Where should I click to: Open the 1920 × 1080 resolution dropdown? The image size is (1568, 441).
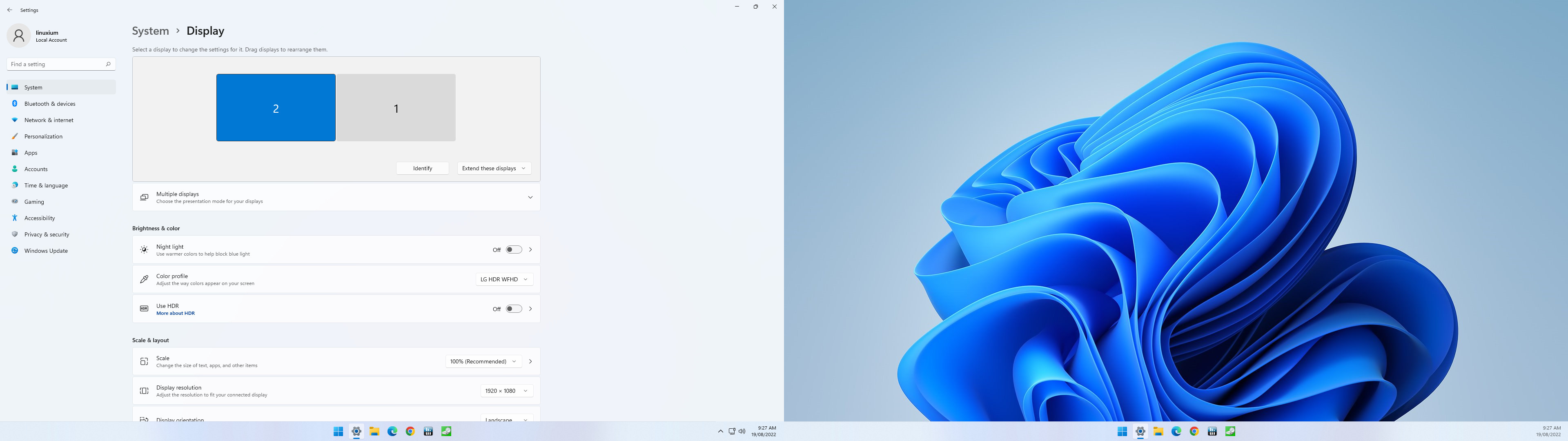[506, 391]
